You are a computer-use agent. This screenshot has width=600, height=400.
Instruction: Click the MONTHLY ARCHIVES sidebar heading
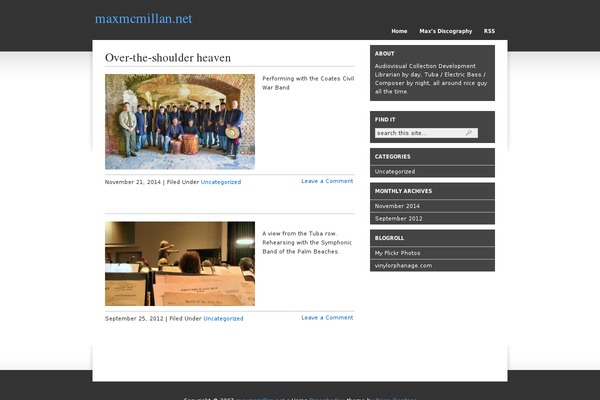pos(403,191)
